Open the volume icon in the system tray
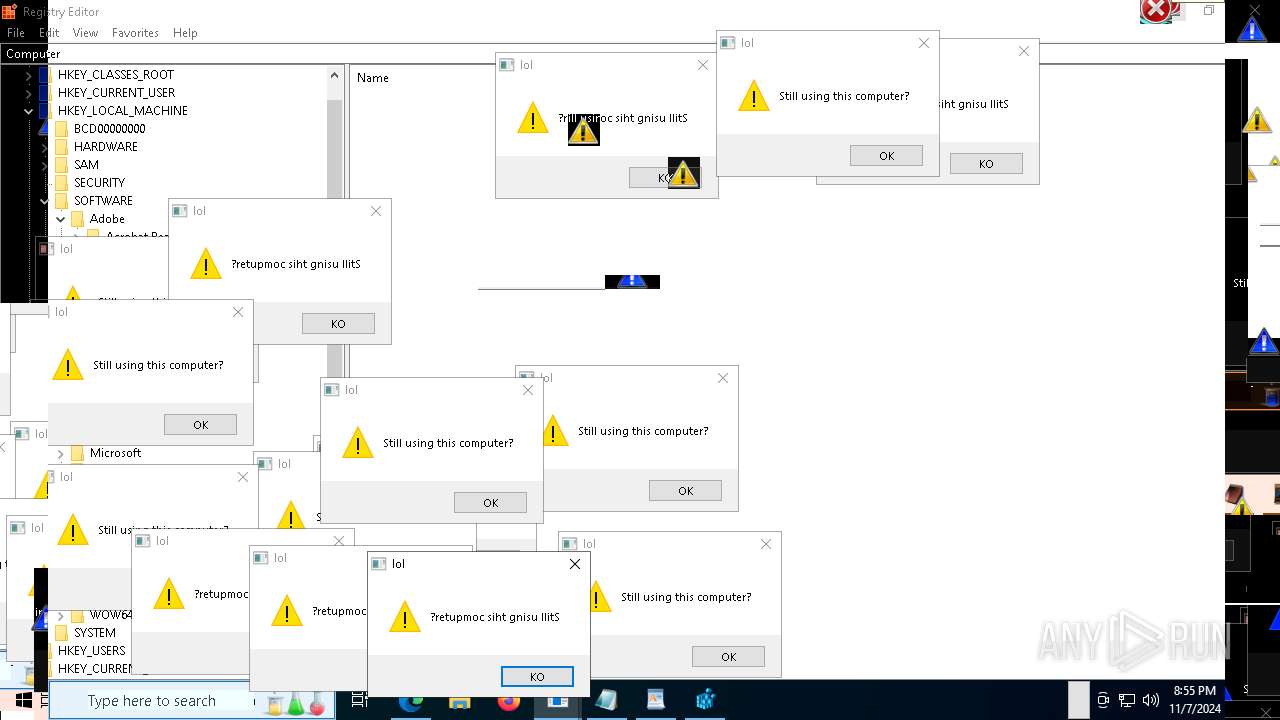1280x720 pixels. click(1150, 701)
